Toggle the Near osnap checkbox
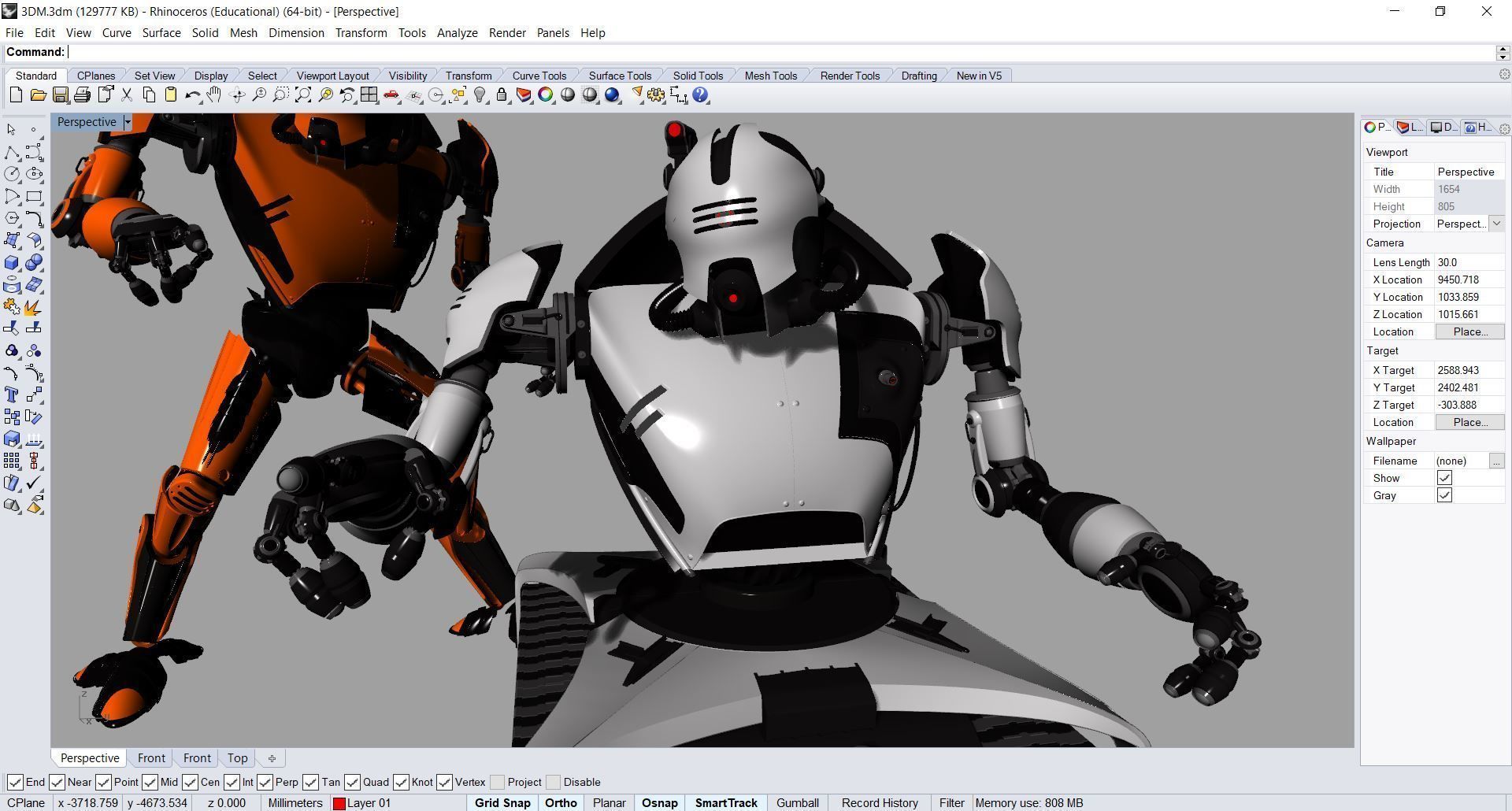The height and width of the screenshot is (811, 1512). 57,782
